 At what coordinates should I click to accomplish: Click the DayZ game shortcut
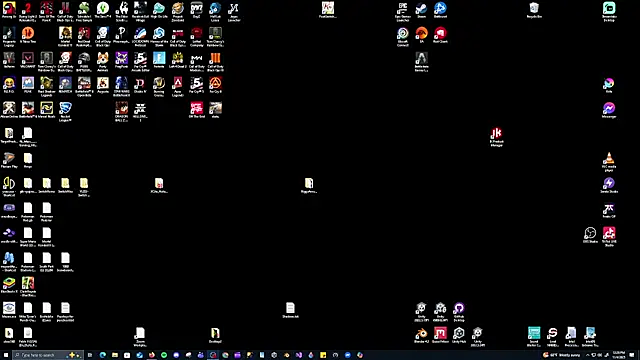click(x=197, y=10)
